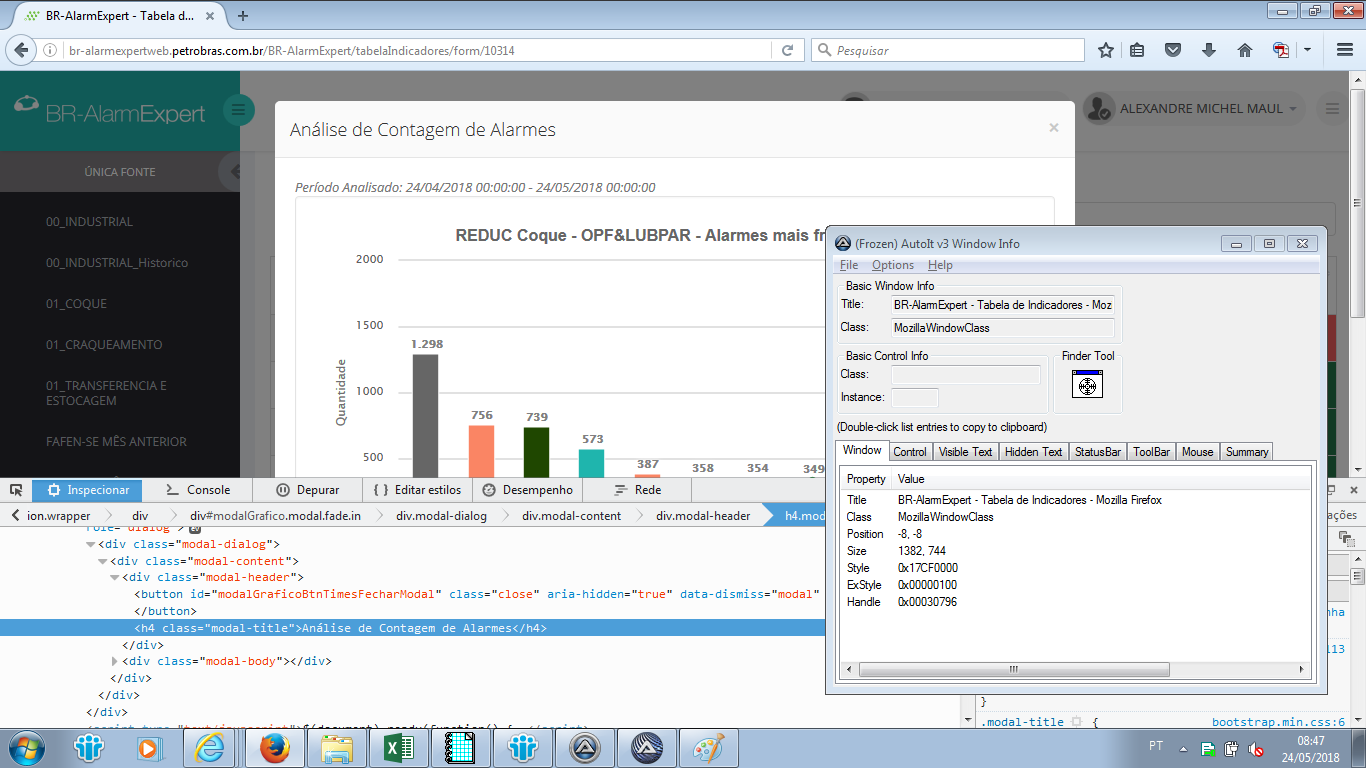Viewport: 1366px width, 768px height.
Task: Open the Windows Start menu orb
Action: coord(25,747)
